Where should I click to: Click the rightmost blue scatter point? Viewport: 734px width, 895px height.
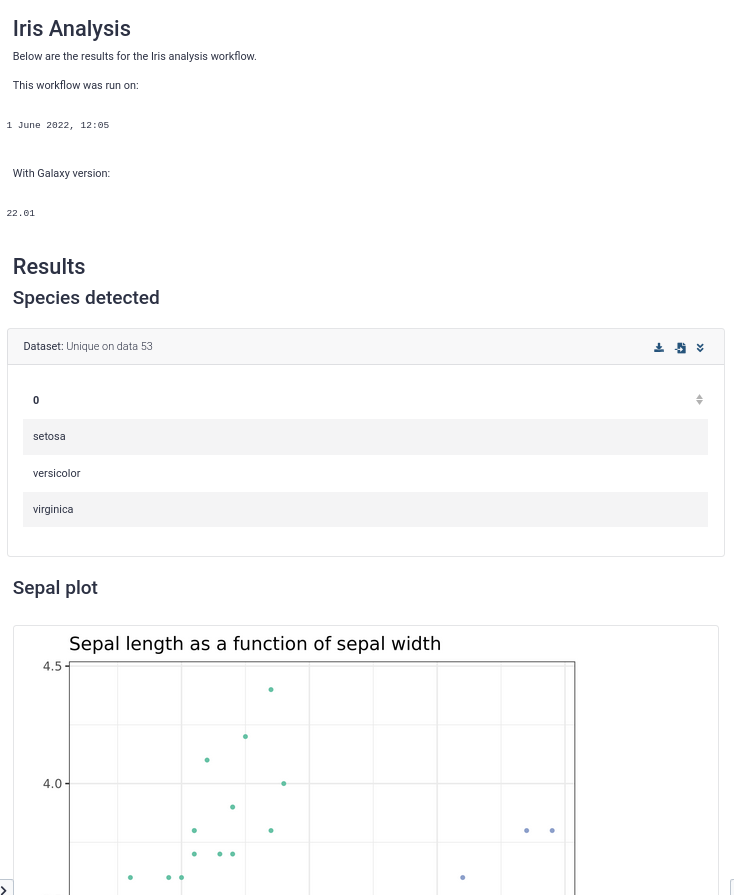tap(552, 831)
